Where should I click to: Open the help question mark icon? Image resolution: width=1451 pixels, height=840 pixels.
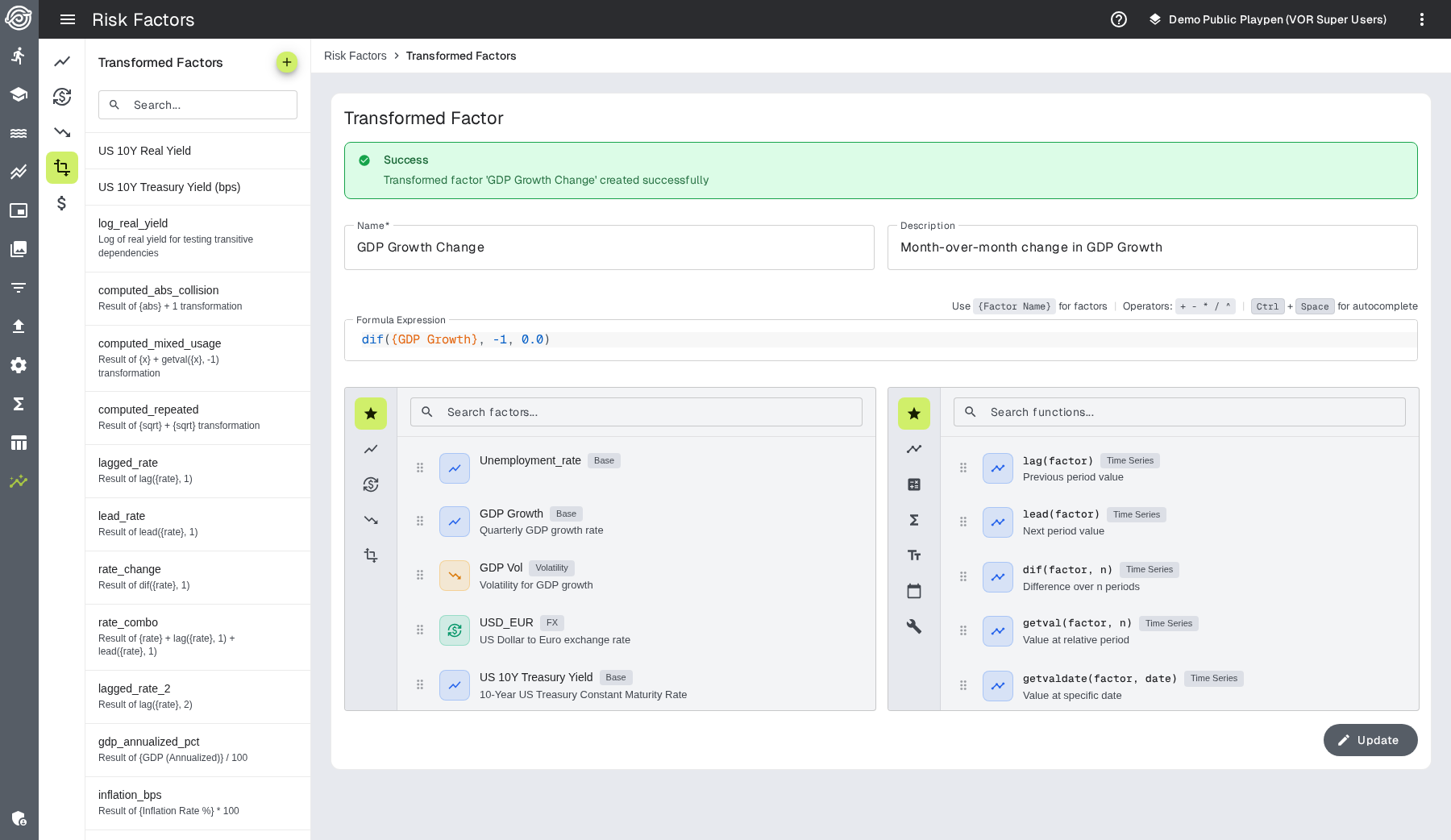[1118, 19]
